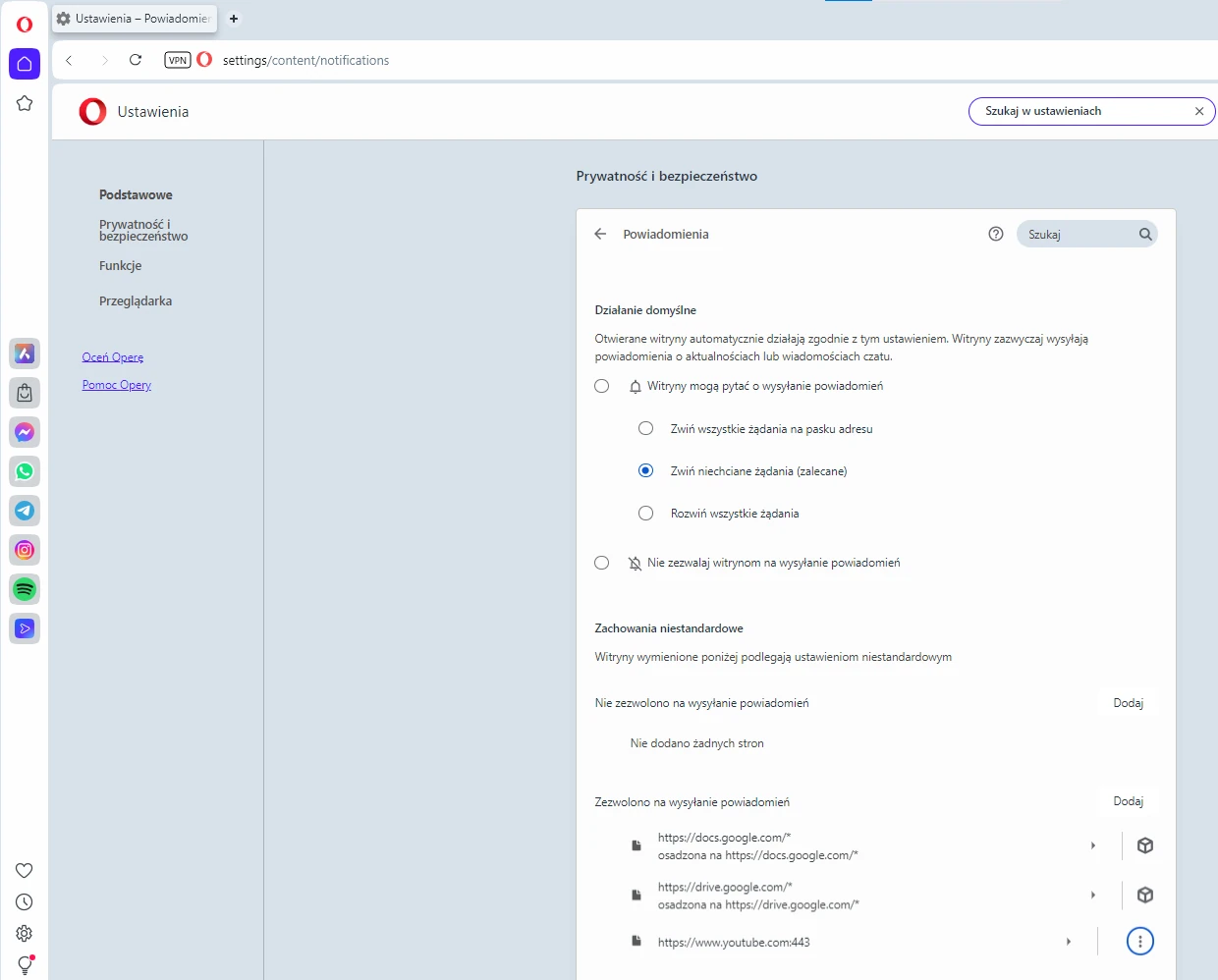
Task: Select 'Witryny mogą pytać o wysyłanie powiadomień'
Action: click(x=602, y=386)
